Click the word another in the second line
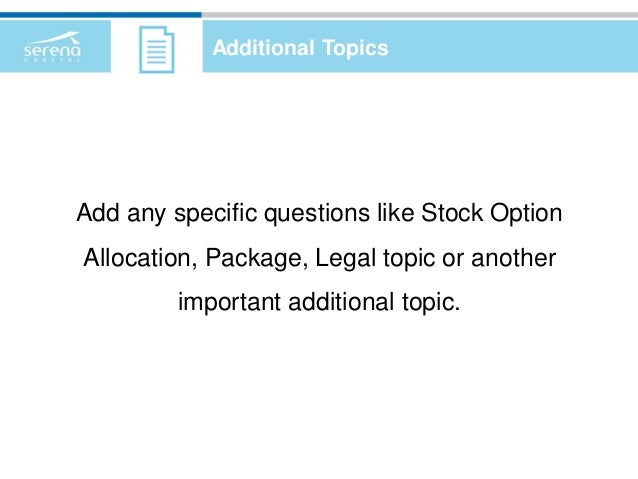Image resolution: width=638 pixels, height=479 pixels. [x=513, y=258]
